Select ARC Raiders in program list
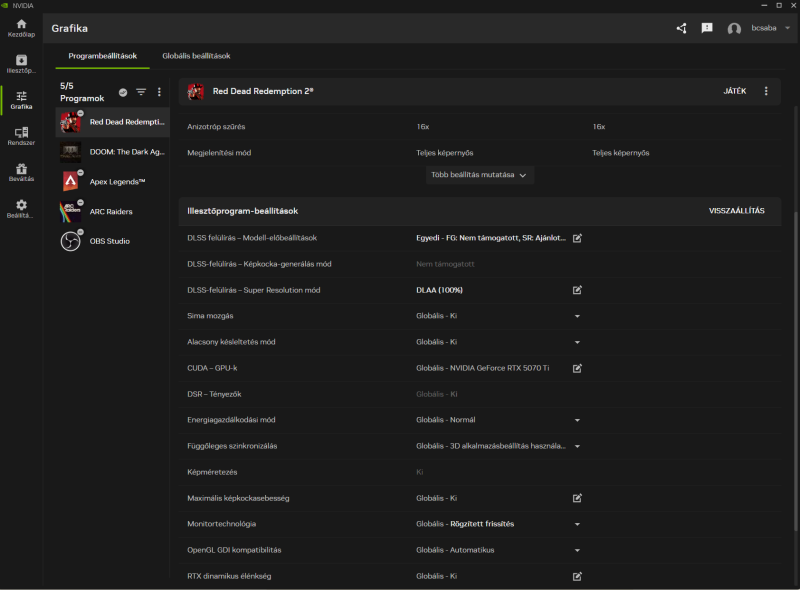This screenshot has width=800, height=590. [x=112, y=211]
